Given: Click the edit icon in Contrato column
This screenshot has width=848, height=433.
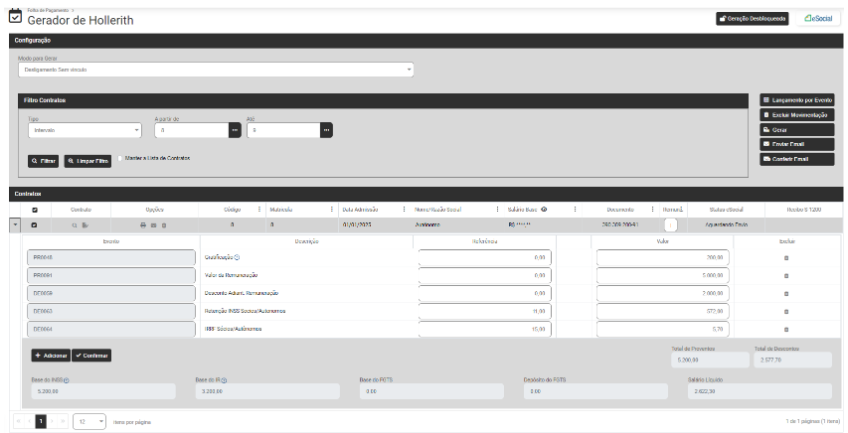Looking at the screenshot, I should pyautogui.click(x=85, y=225).
